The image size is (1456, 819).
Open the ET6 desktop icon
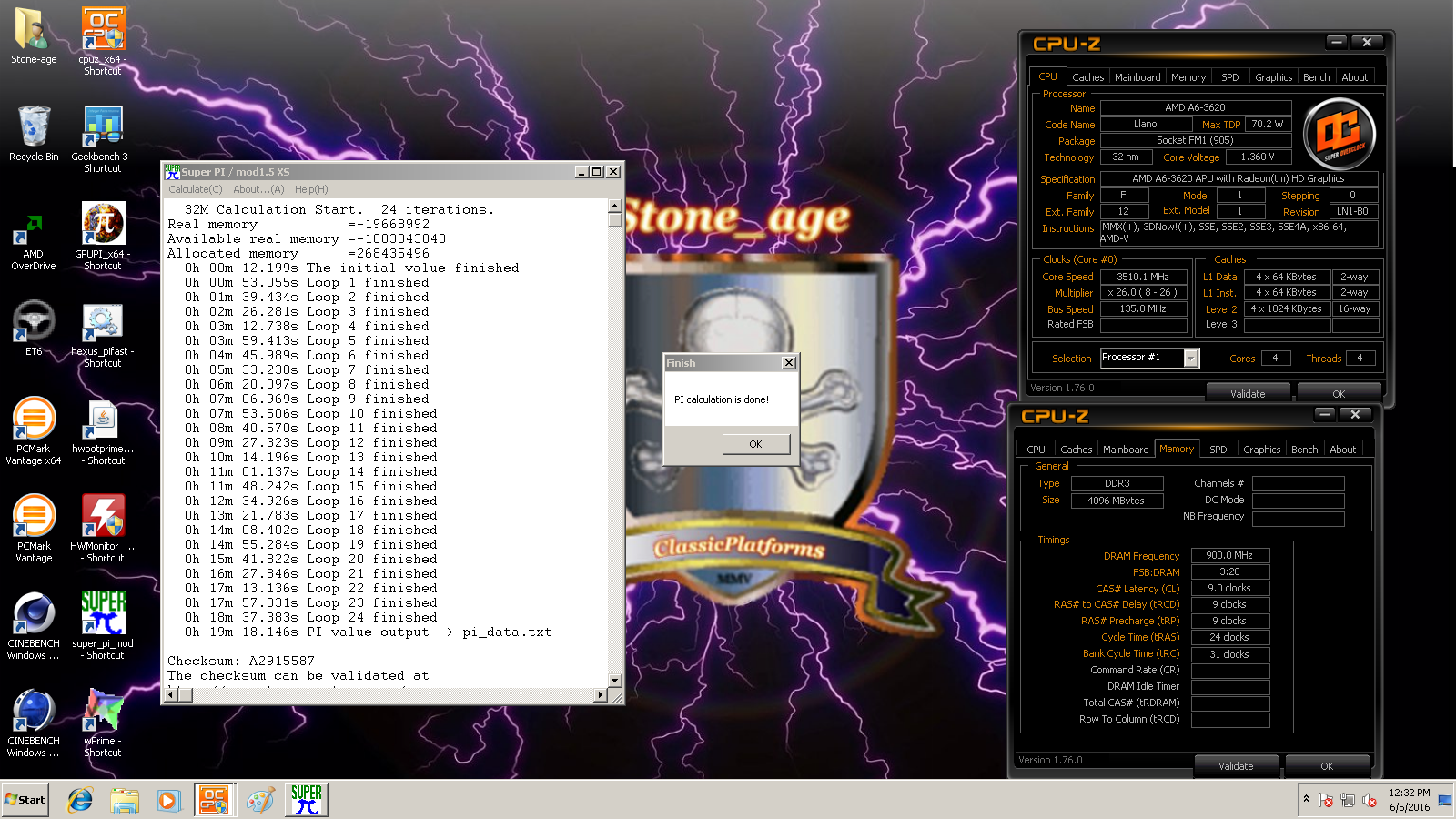coord(34,329)
